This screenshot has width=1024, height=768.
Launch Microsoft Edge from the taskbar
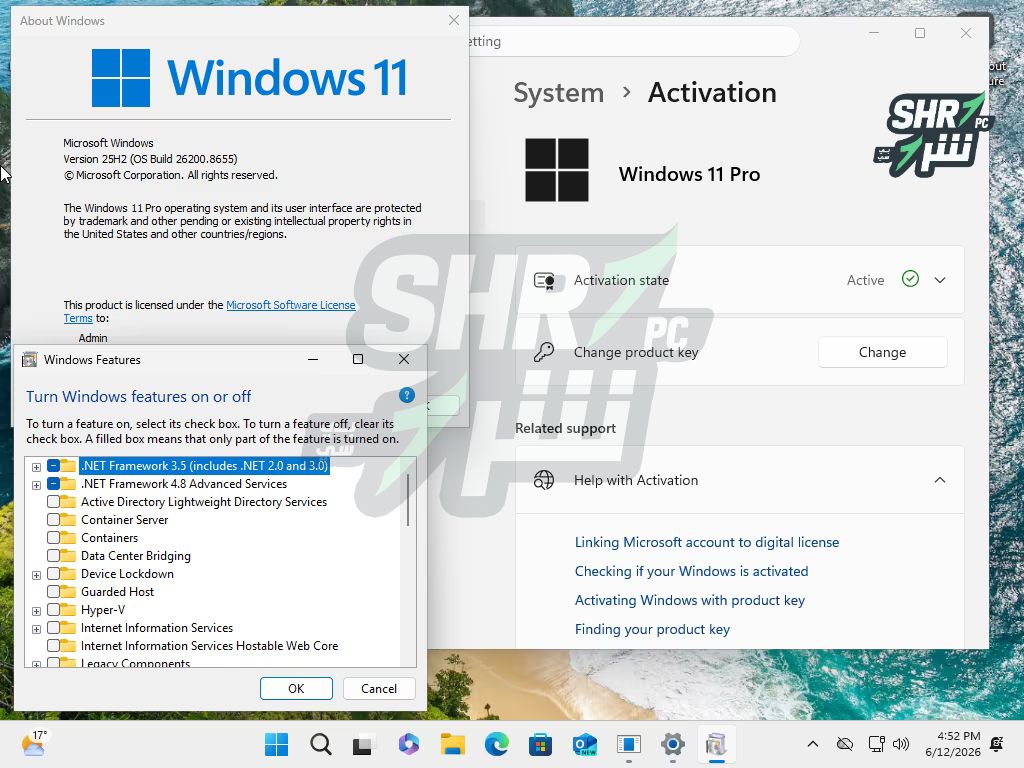497,744
